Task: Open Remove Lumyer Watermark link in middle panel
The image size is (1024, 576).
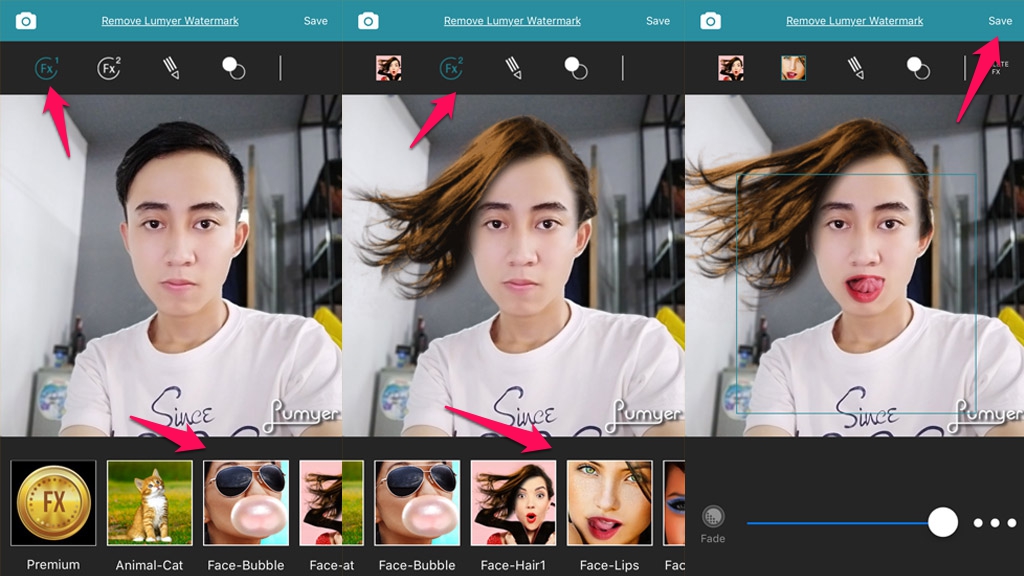Action: (512, 21)
